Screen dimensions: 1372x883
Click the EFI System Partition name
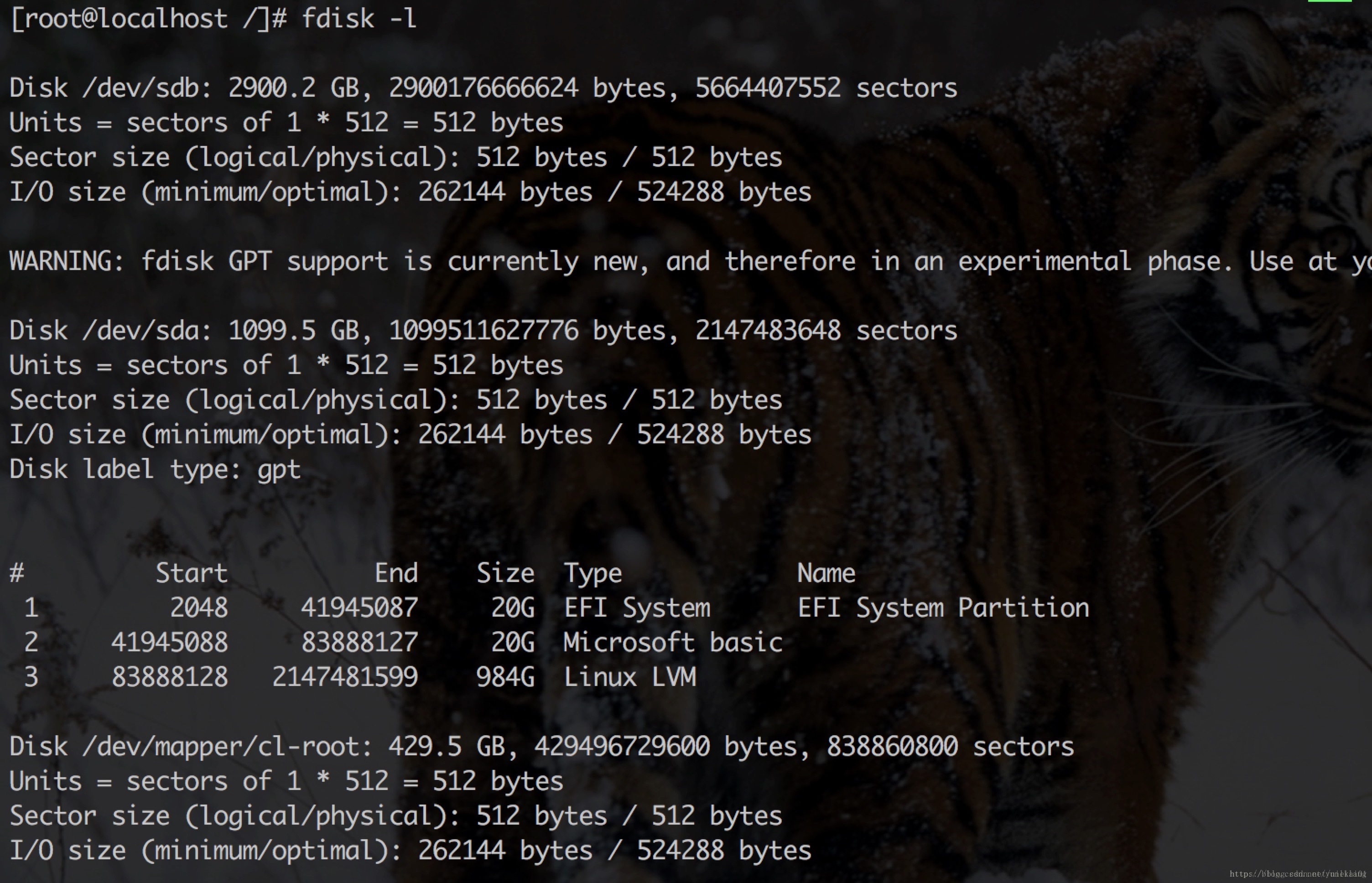[x=943, y=608]
